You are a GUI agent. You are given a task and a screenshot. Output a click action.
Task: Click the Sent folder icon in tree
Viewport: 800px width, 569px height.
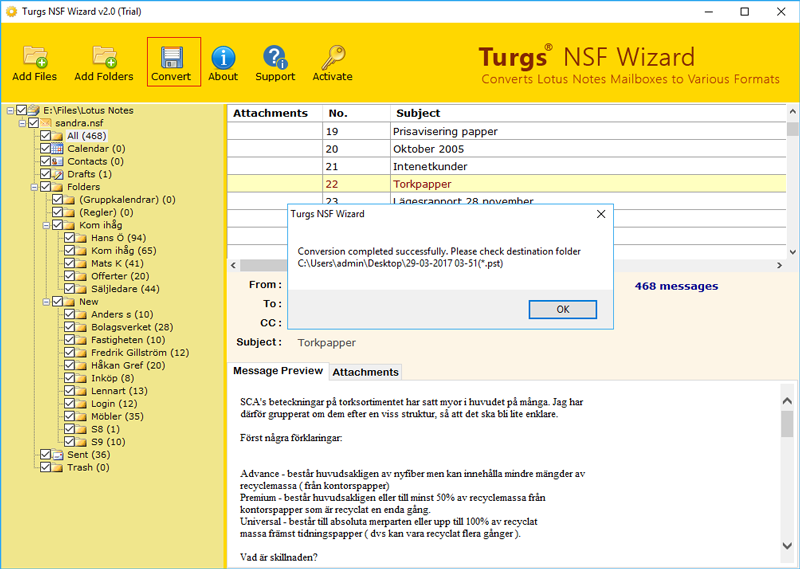click(58, 455)
